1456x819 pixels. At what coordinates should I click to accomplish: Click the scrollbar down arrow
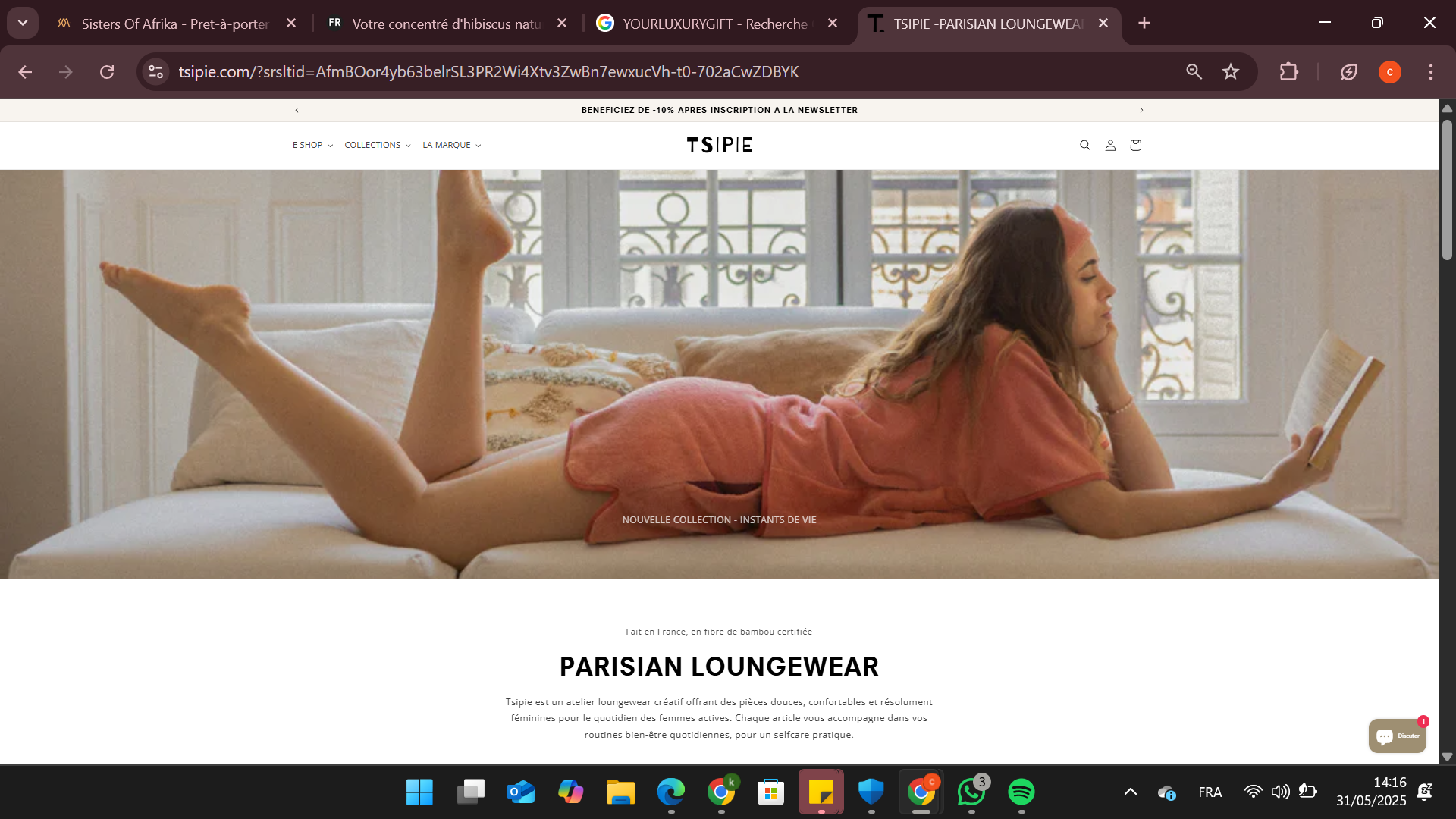point(1447,757)
